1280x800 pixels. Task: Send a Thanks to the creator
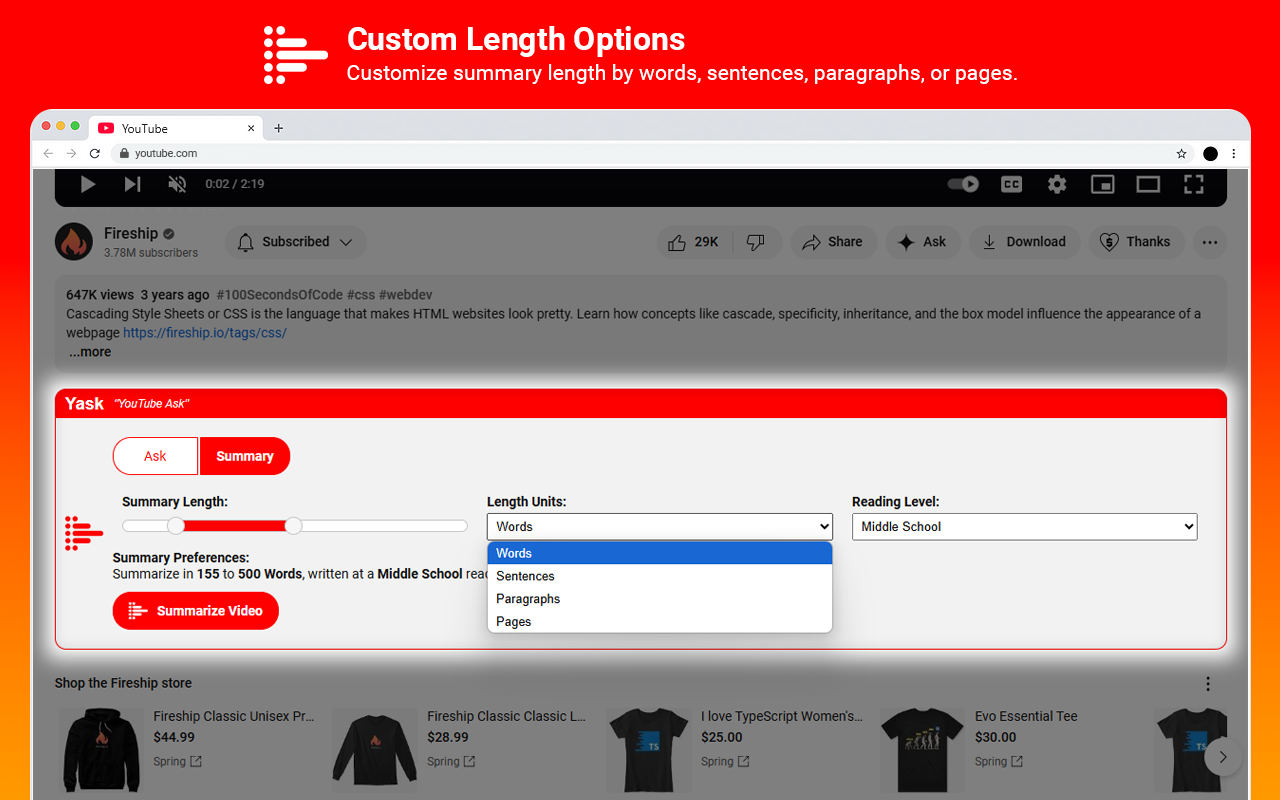1136,242
